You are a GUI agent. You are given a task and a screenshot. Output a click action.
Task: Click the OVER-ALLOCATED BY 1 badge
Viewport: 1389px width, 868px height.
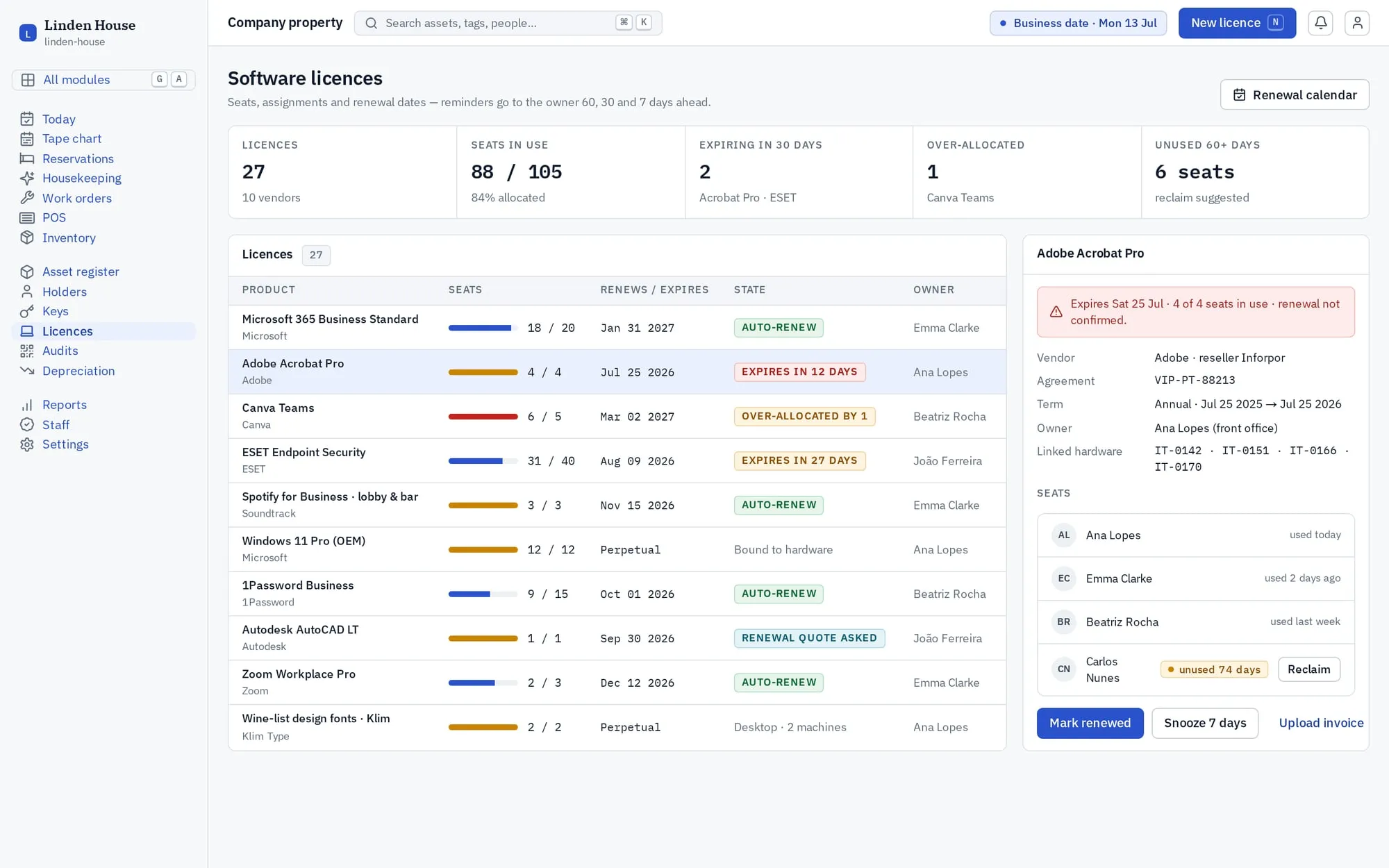[x=804, y=416]
